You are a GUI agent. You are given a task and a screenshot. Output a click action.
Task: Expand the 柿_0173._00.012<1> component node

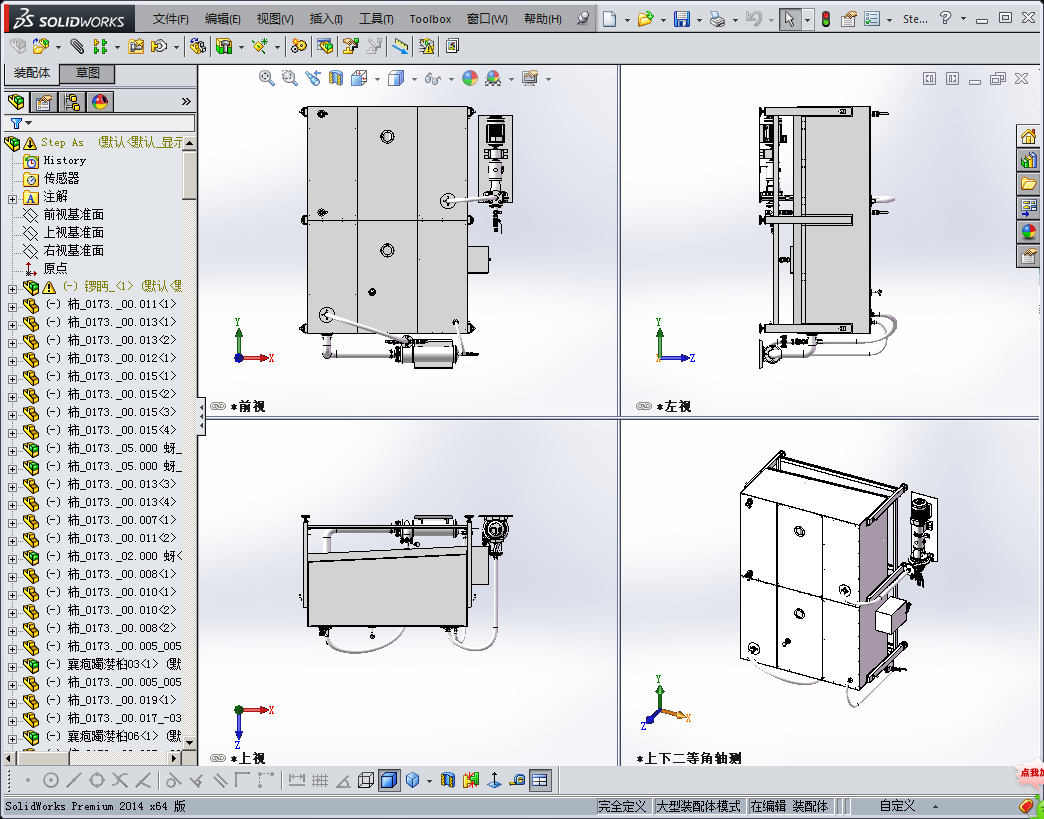12,361
